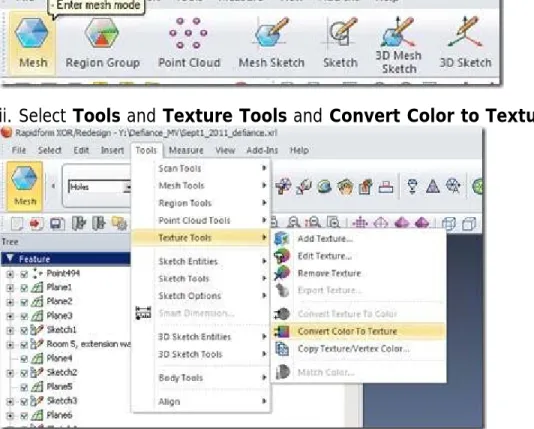Expand the Point494 tree node

[x=10, y=274]
